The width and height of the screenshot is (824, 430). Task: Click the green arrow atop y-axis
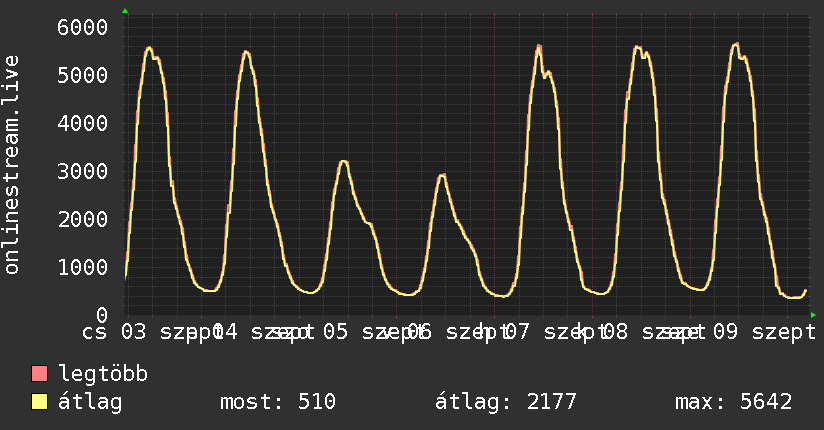click(125, 11)
